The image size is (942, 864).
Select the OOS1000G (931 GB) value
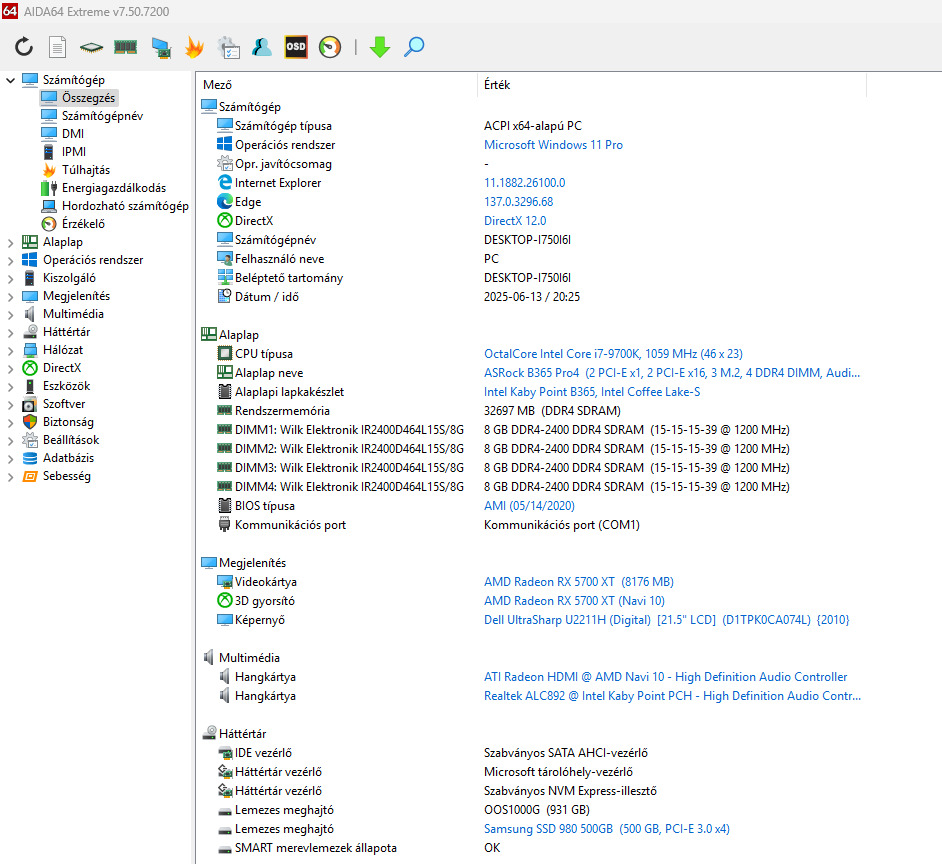536,810
